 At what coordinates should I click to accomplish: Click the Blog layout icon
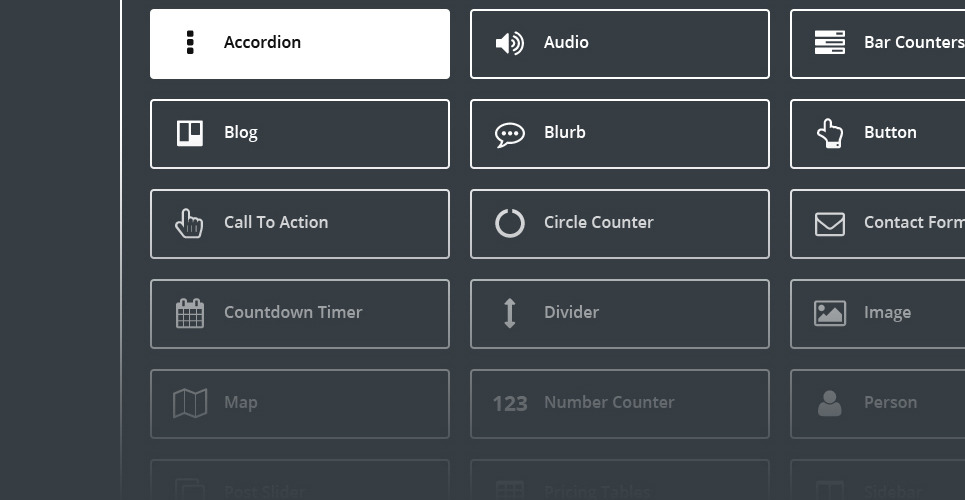pyautogui.click(x=190, y=133)
